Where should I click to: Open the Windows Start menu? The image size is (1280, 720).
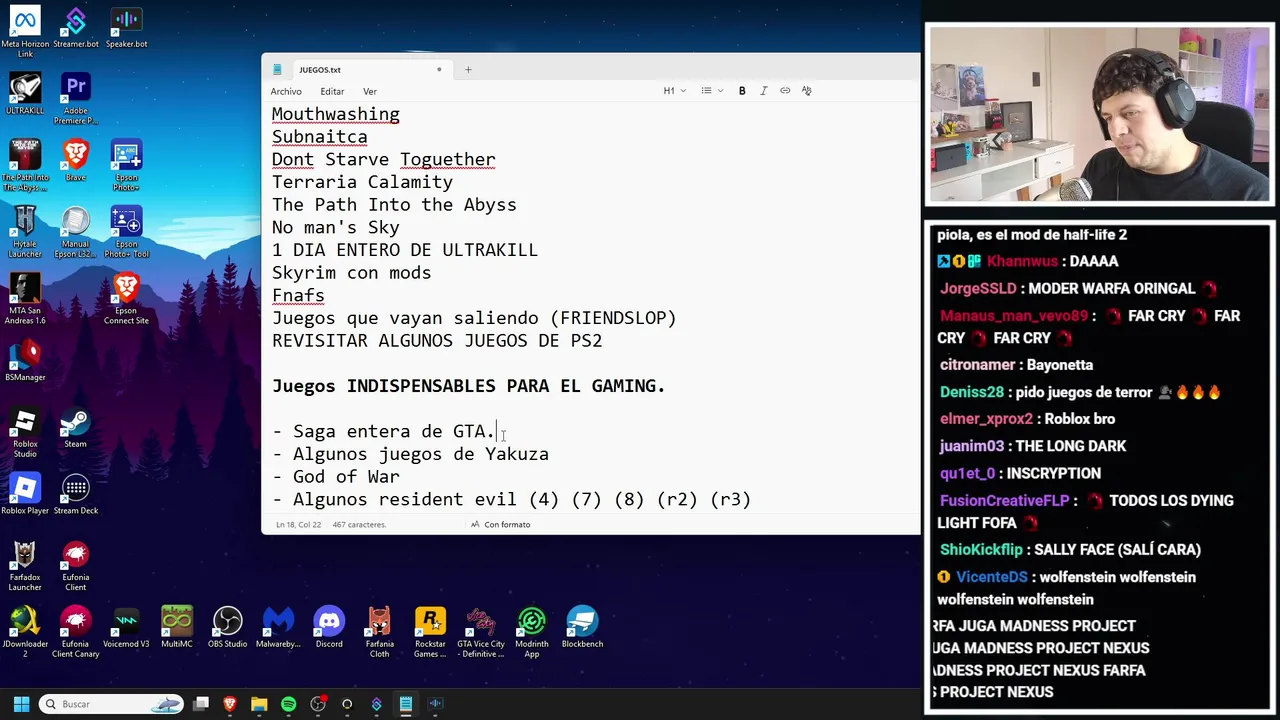pyautogui.click(x=21, y=704)
